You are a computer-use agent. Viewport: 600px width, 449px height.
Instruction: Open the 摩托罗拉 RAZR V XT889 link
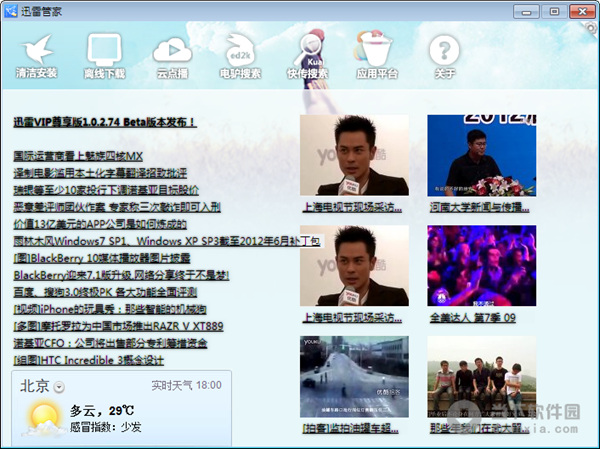click(x=118, y=326)
